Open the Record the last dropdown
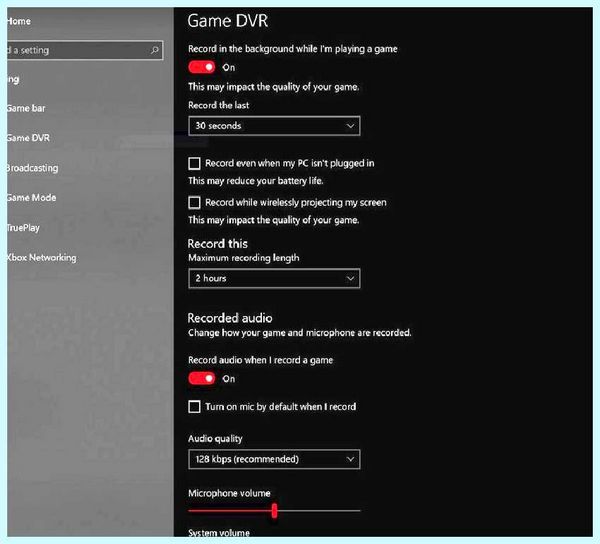Screen dimensions: 600x544 pyautogui.click(x=274, y=126)
